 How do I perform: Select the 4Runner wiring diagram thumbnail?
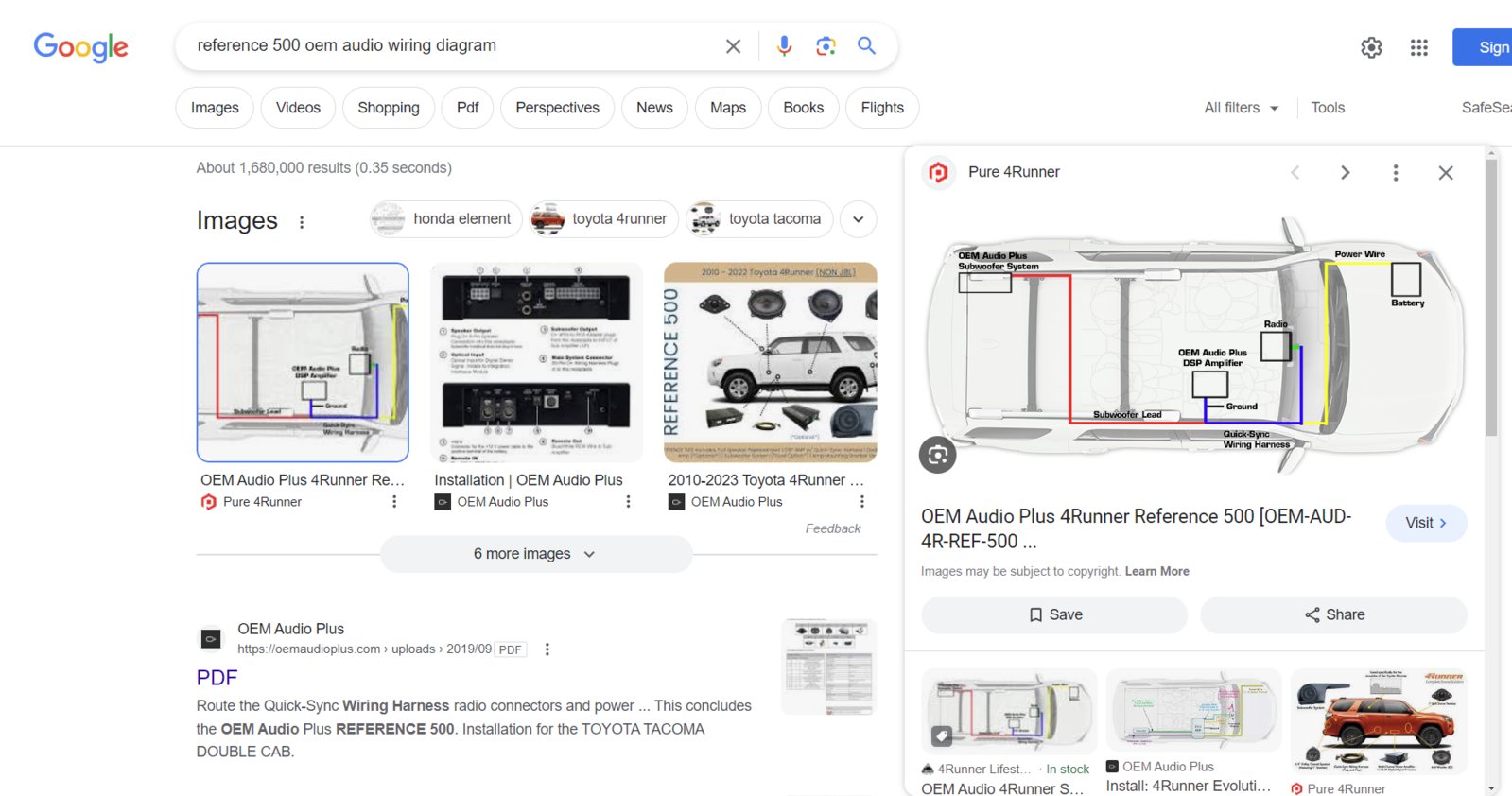point(303,362)
